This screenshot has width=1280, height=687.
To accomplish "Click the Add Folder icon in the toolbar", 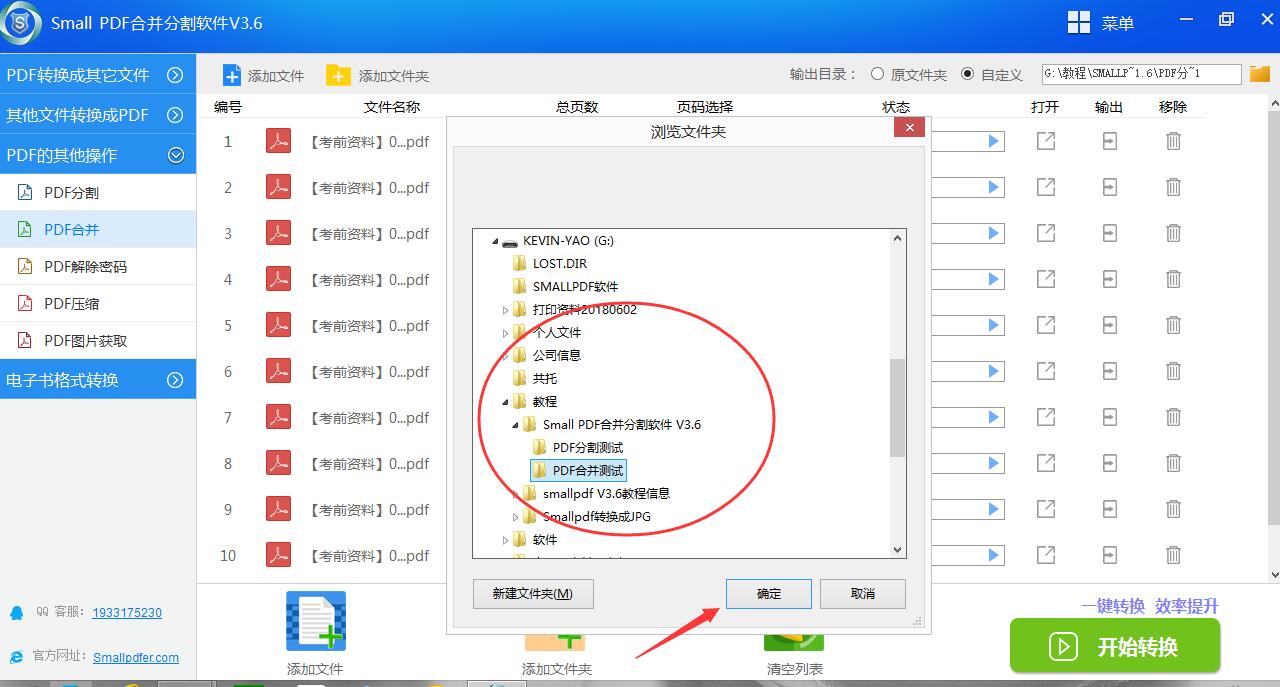I will pos(339,75).
